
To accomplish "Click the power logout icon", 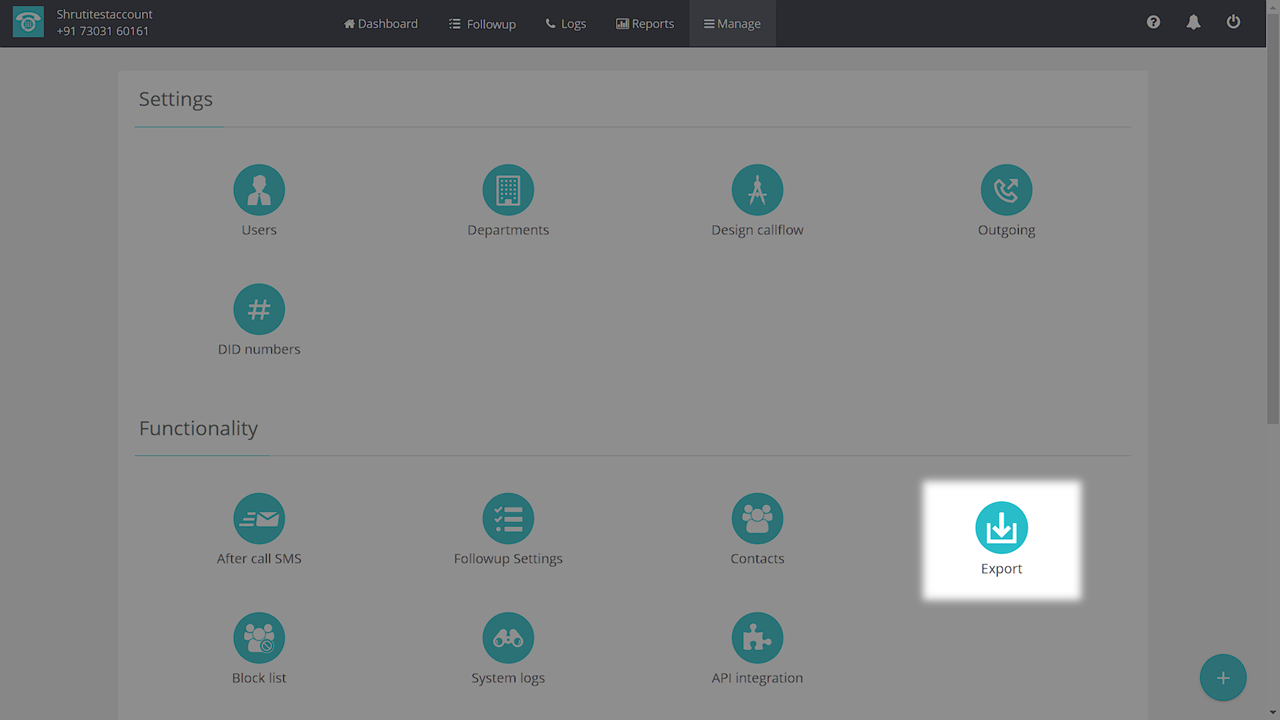I will pyautogui.click(x=1233, y=22).
